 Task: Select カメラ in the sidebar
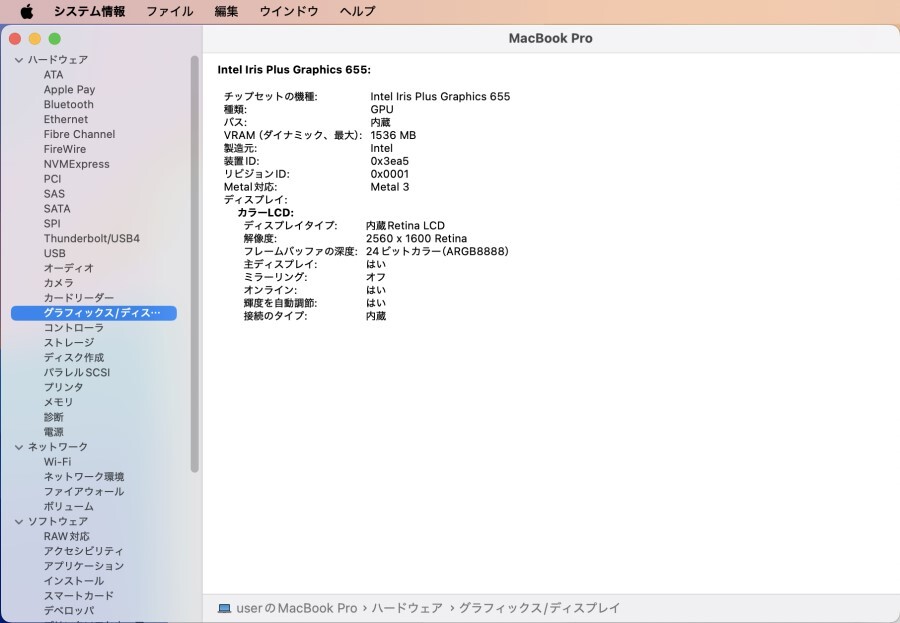coord(59,283)
